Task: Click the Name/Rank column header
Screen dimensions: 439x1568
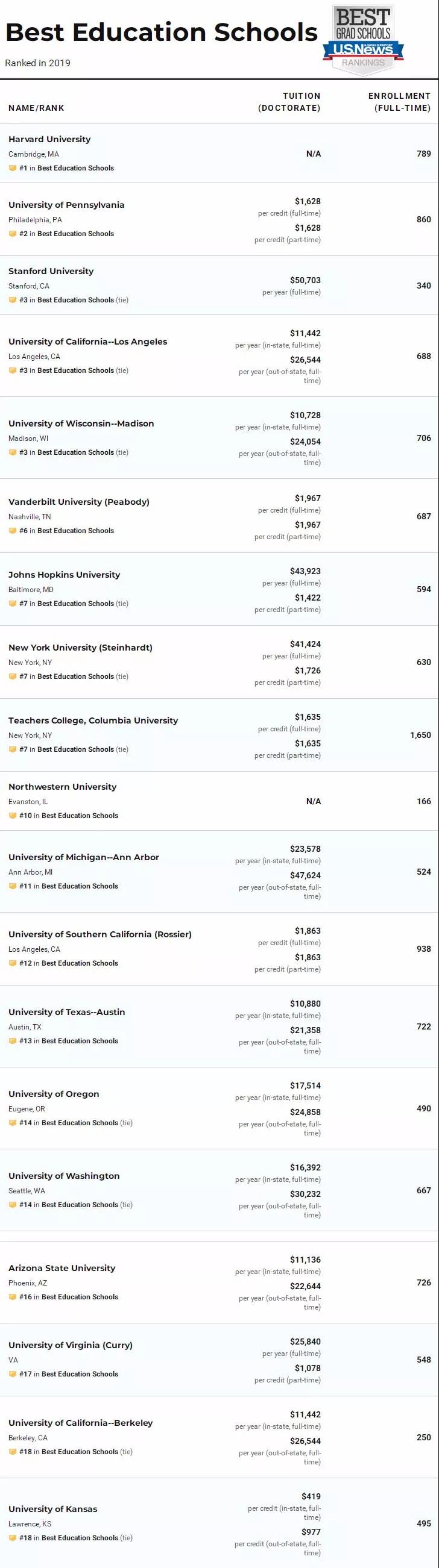Action: coord(37,108)
